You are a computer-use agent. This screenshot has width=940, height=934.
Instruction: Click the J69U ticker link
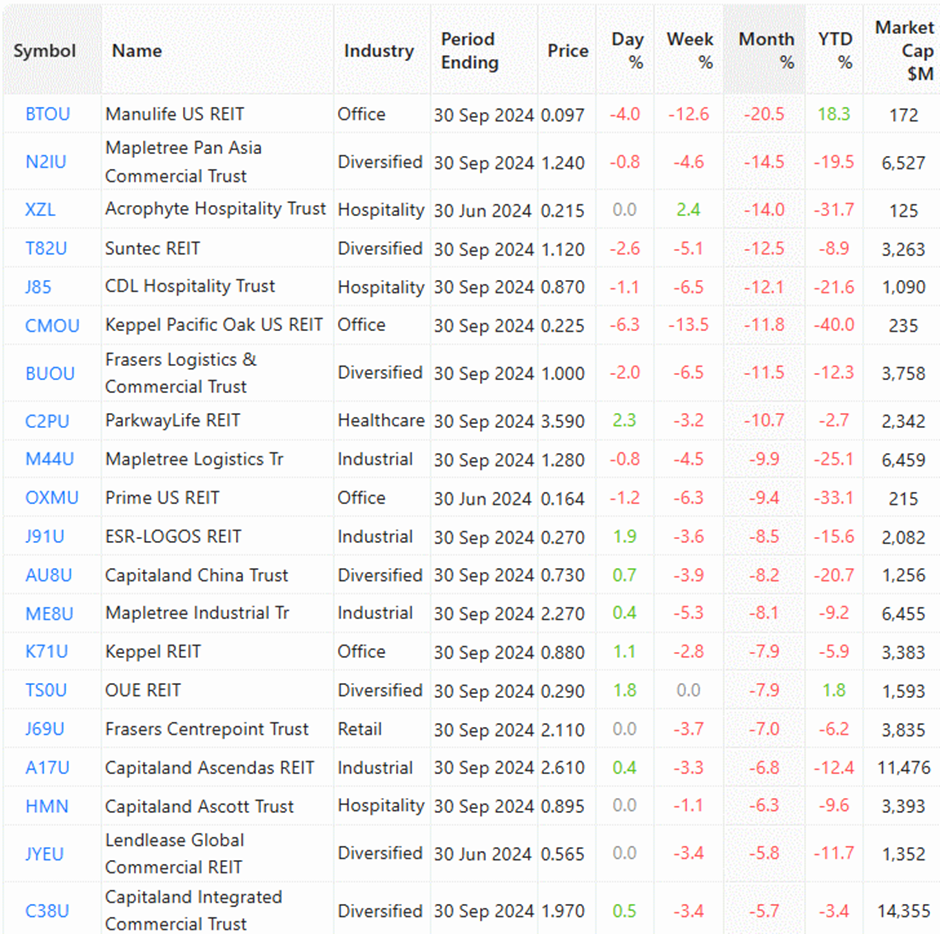point(45,729)
